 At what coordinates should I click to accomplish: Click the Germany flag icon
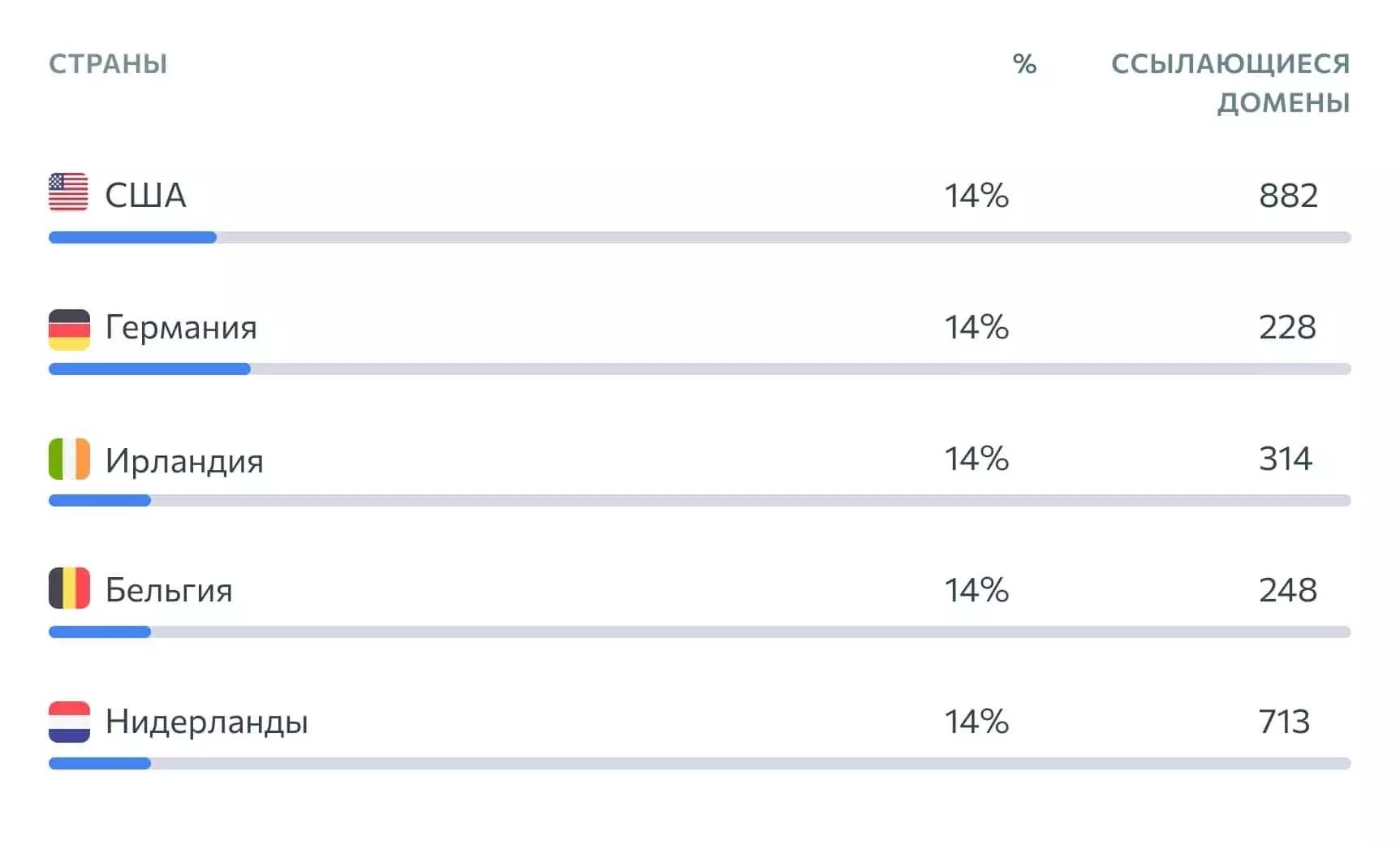click(69, 330)
